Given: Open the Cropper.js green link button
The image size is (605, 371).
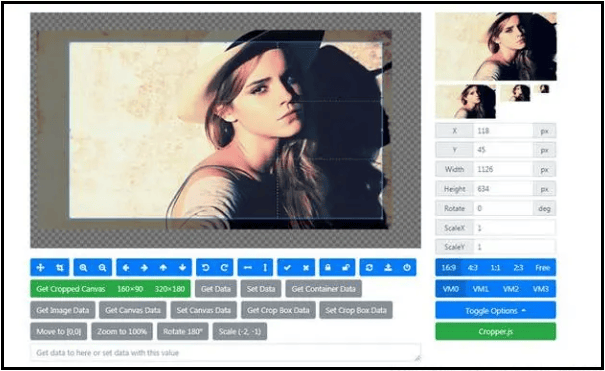Looking at the screenshot, I should [x=495, y=332].
